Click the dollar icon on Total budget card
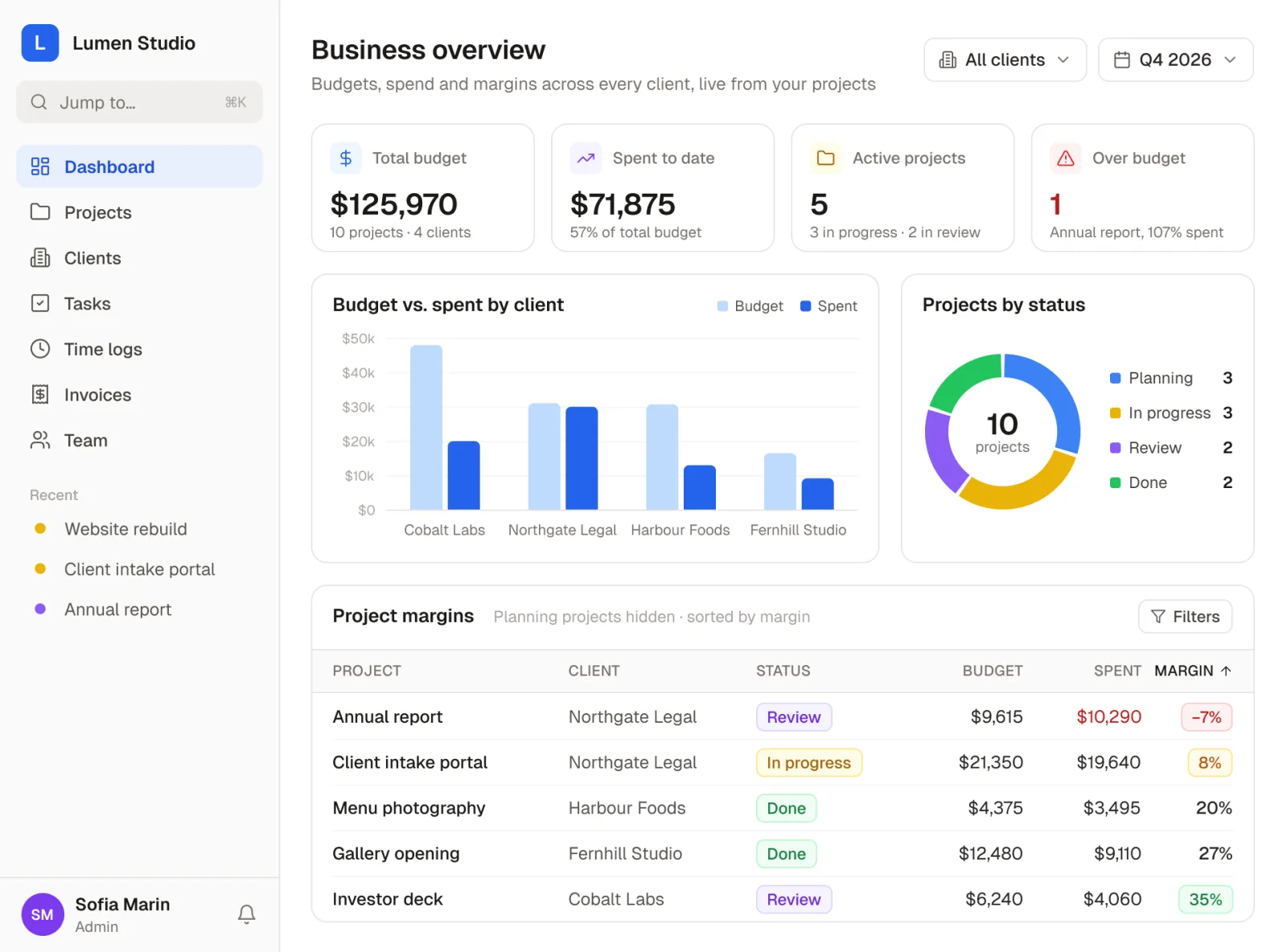The height and width of the screenshot is (952, 1287). (x=346, y=158)
